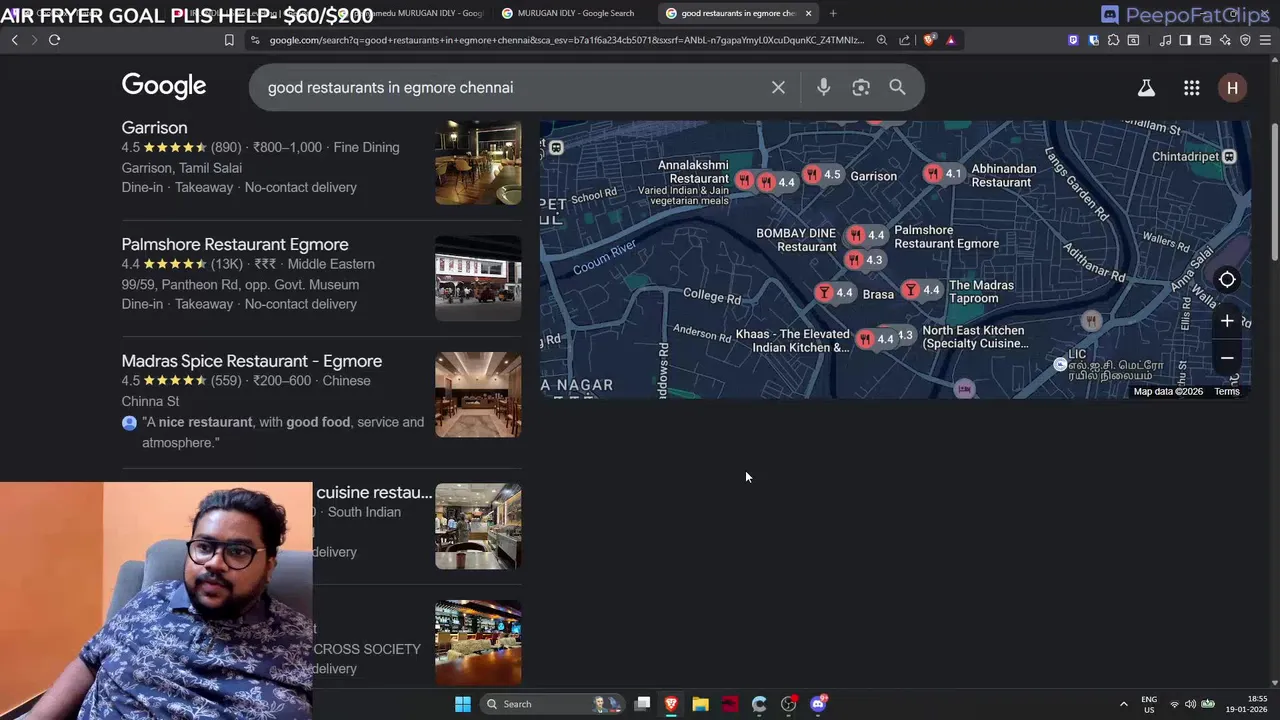
Task: Start voice search via microphone icon
Action: pos(823,87)
